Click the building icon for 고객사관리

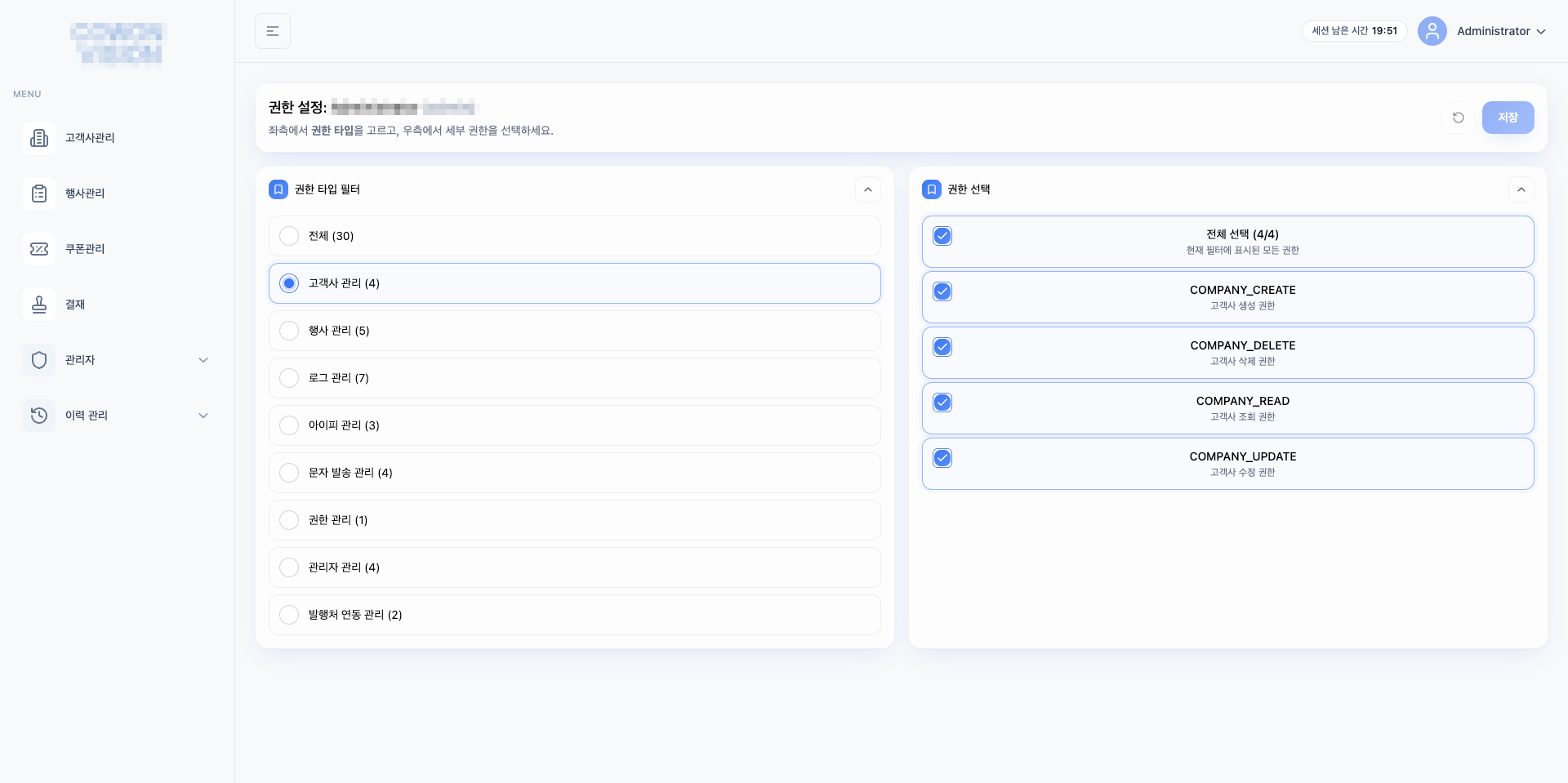39,138
